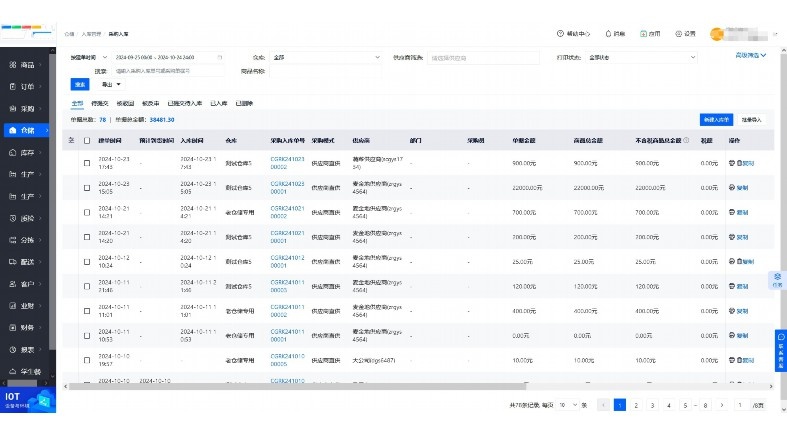Check the row created 2024-10-11 21:46
This screenshot has width=787, height=435.
click(87, 286)
